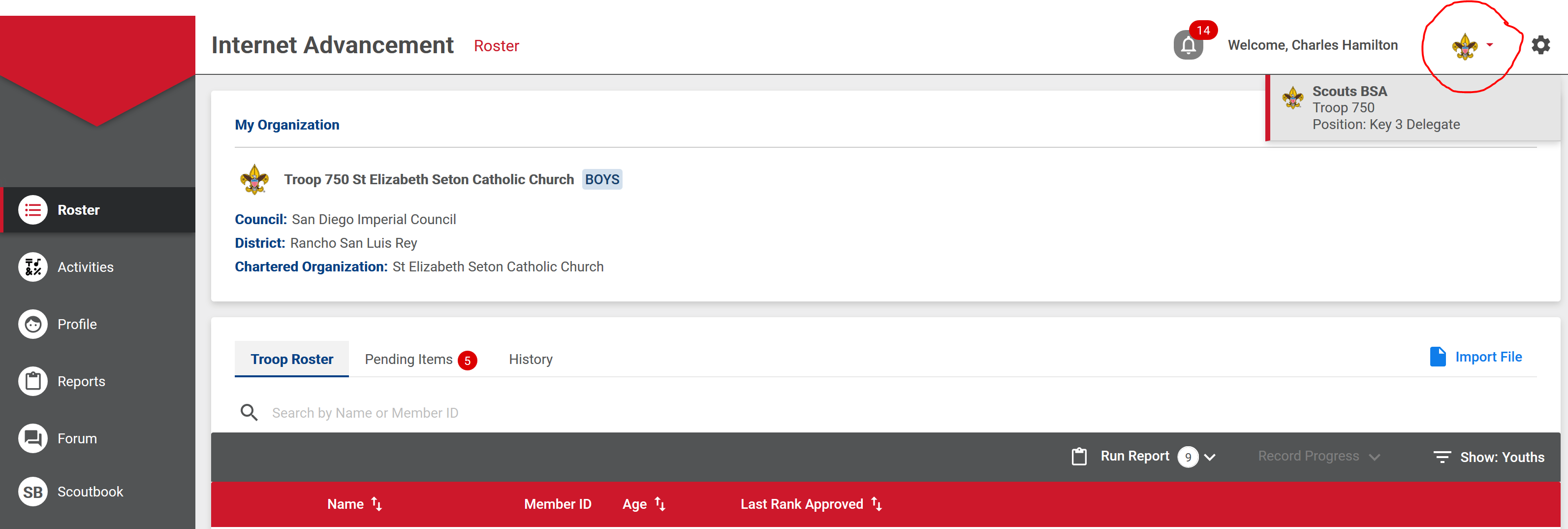The height and width of the screenshot is (529, 1568).
Task: Click the Profile face icon
Action: [x=33, y=324]
